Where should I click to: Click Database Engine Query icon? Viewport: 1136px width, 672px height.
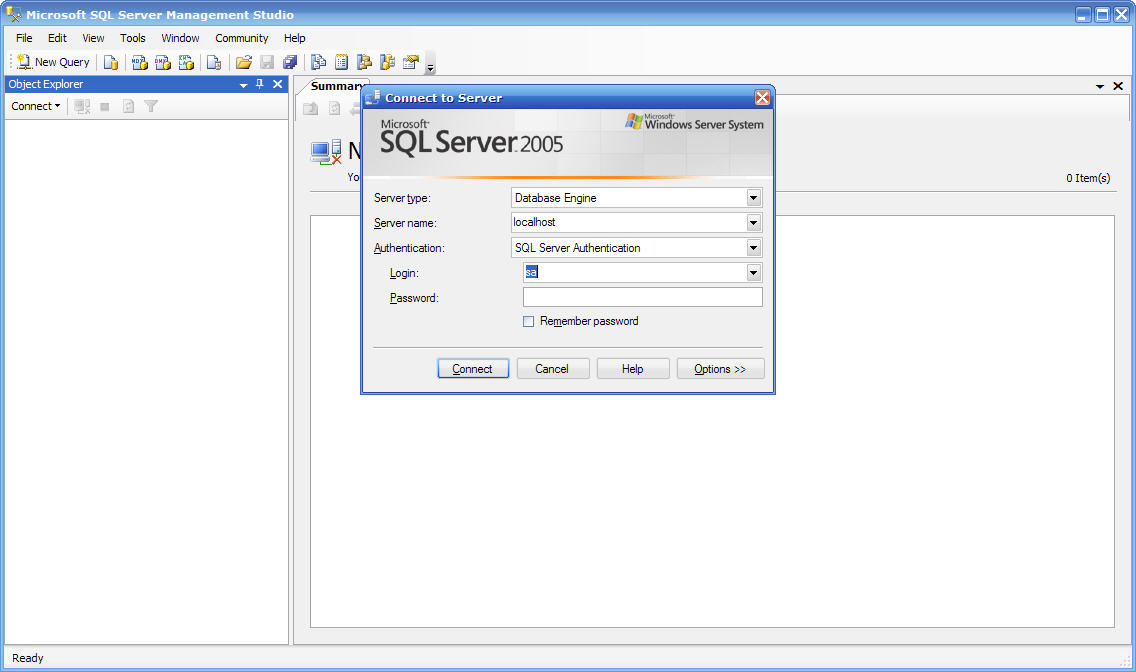[x=111, y=62]
